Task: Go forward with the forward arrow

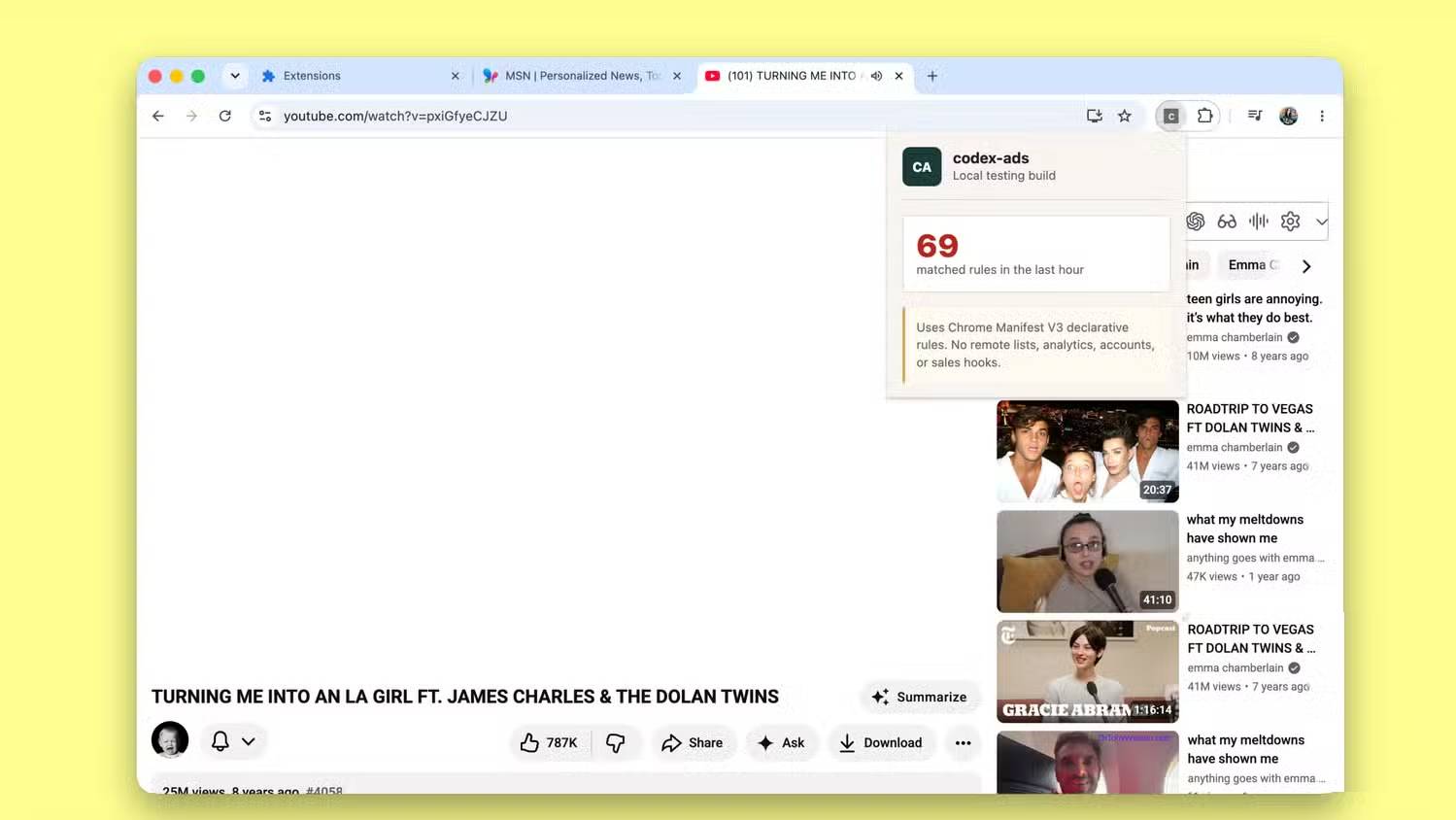Action: [x=191, y=116]
